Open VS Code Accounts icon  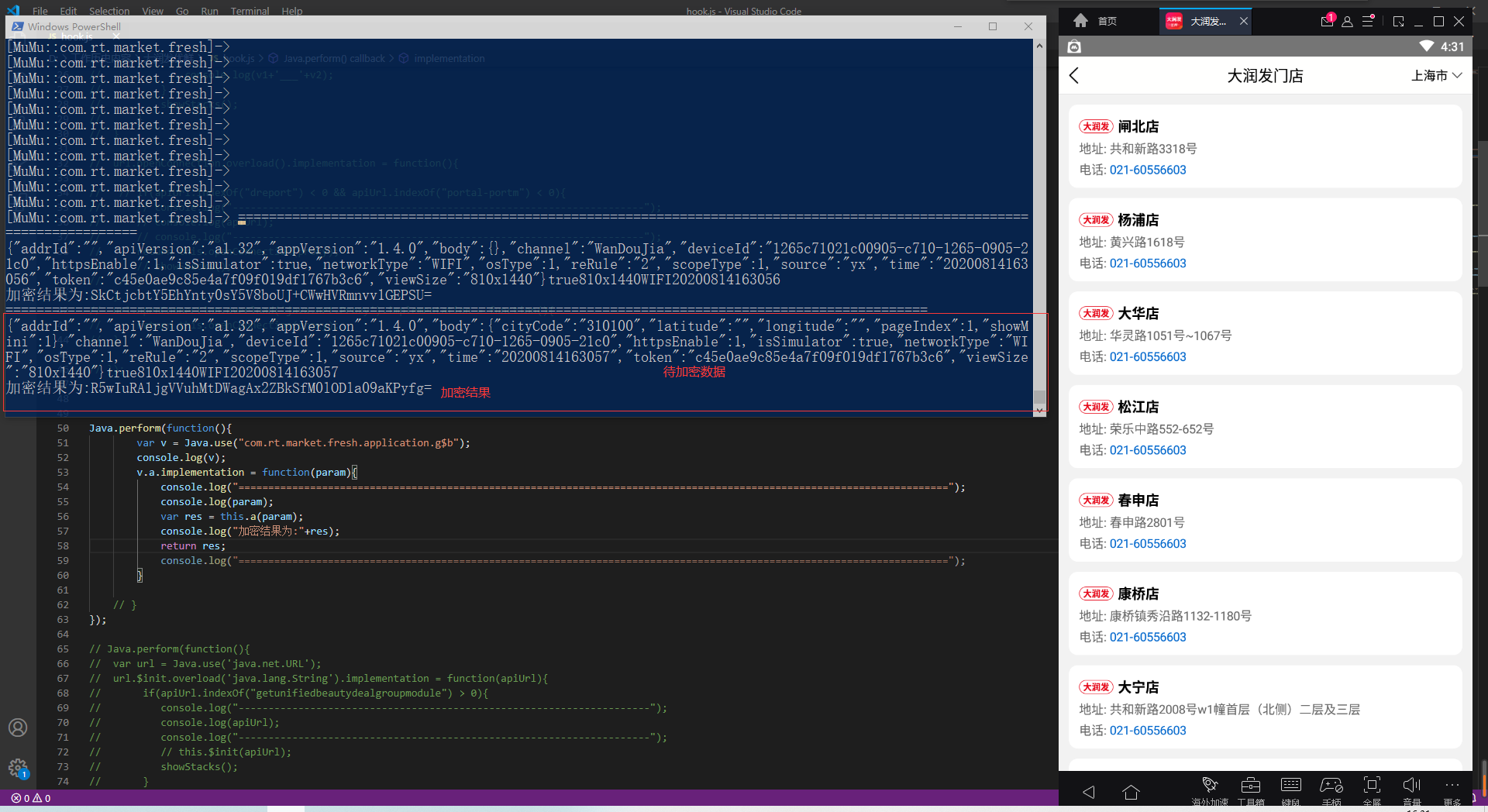[18, 728]
